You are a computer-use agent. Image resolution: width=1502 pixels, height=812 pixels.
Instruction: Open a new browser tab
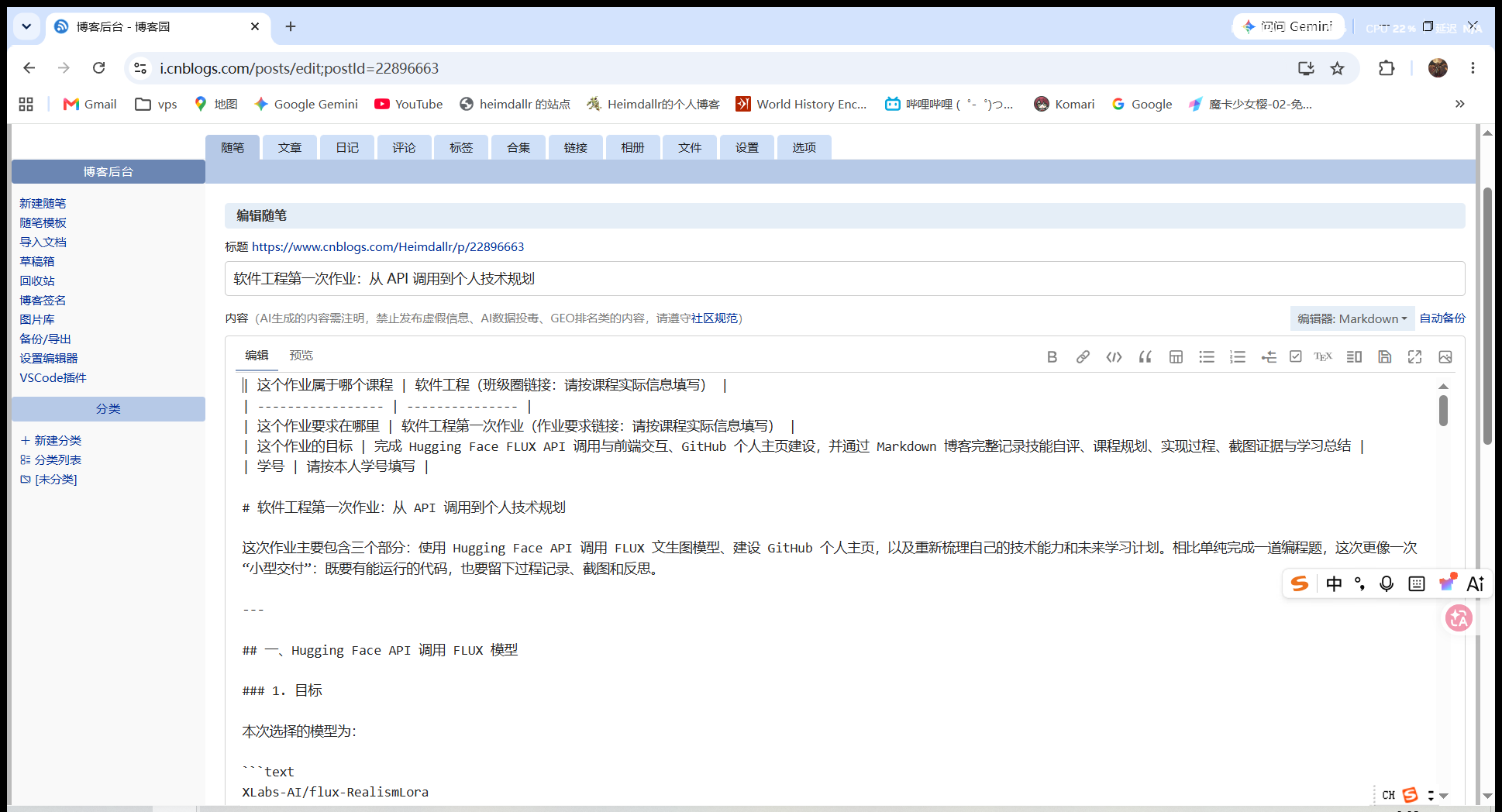[291, 26]
